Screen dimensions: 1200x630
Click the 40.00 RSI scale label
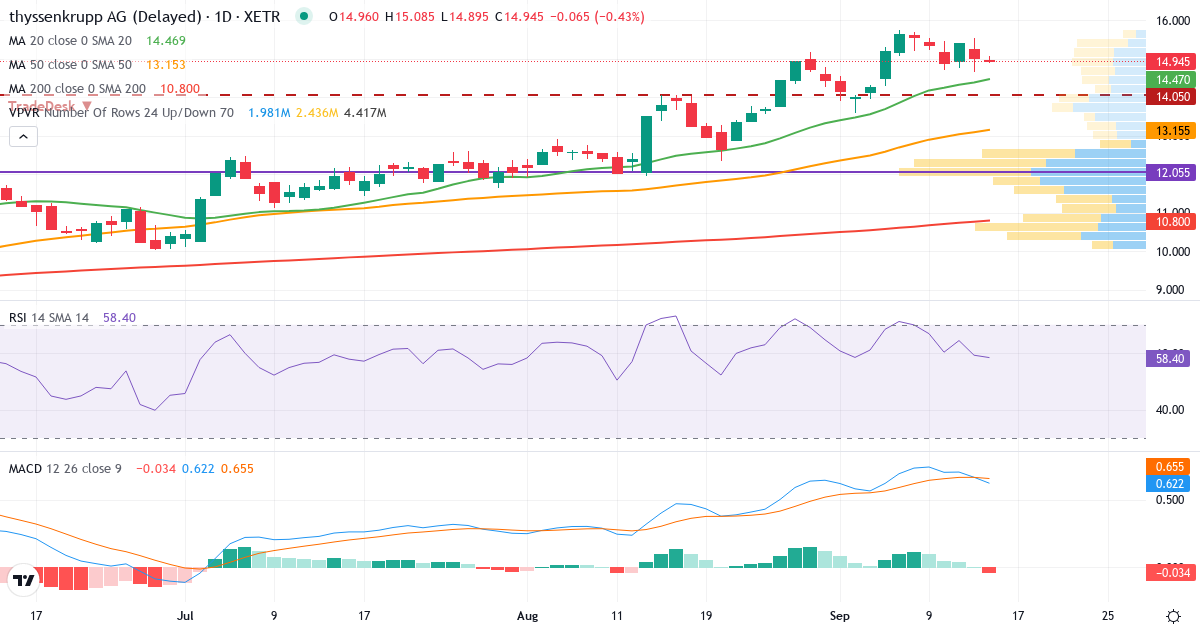(1171, 409)
